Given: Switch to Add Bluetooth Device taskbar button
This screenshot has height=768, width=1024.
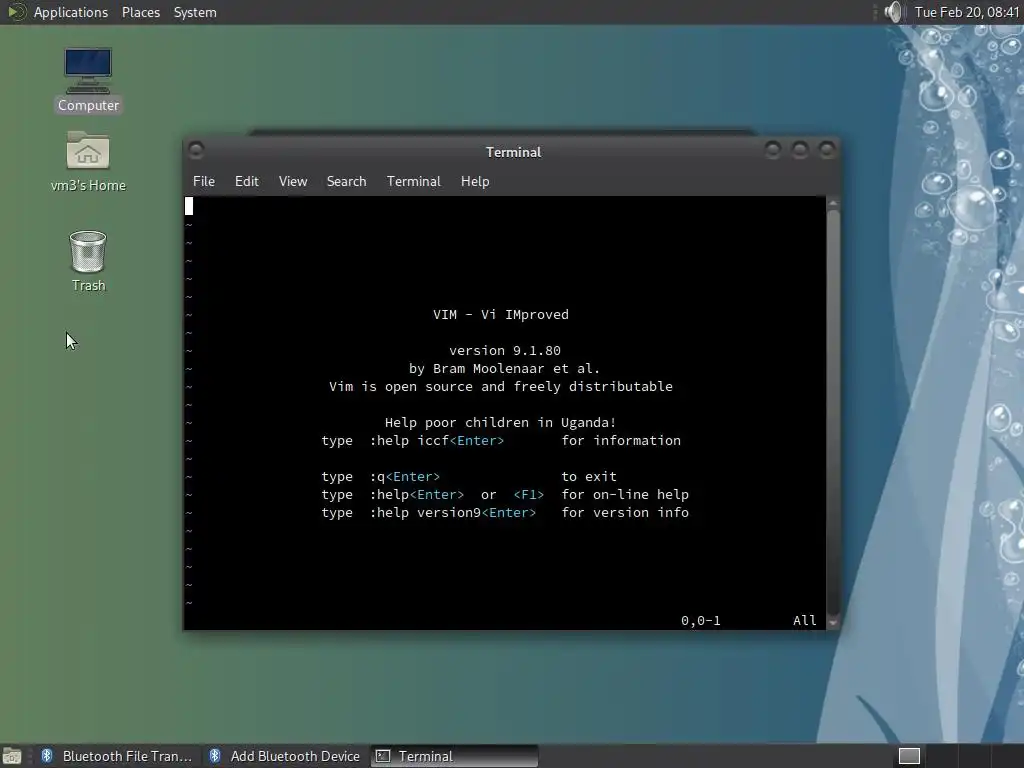Looking at the screenshot, I should [285, 756].
